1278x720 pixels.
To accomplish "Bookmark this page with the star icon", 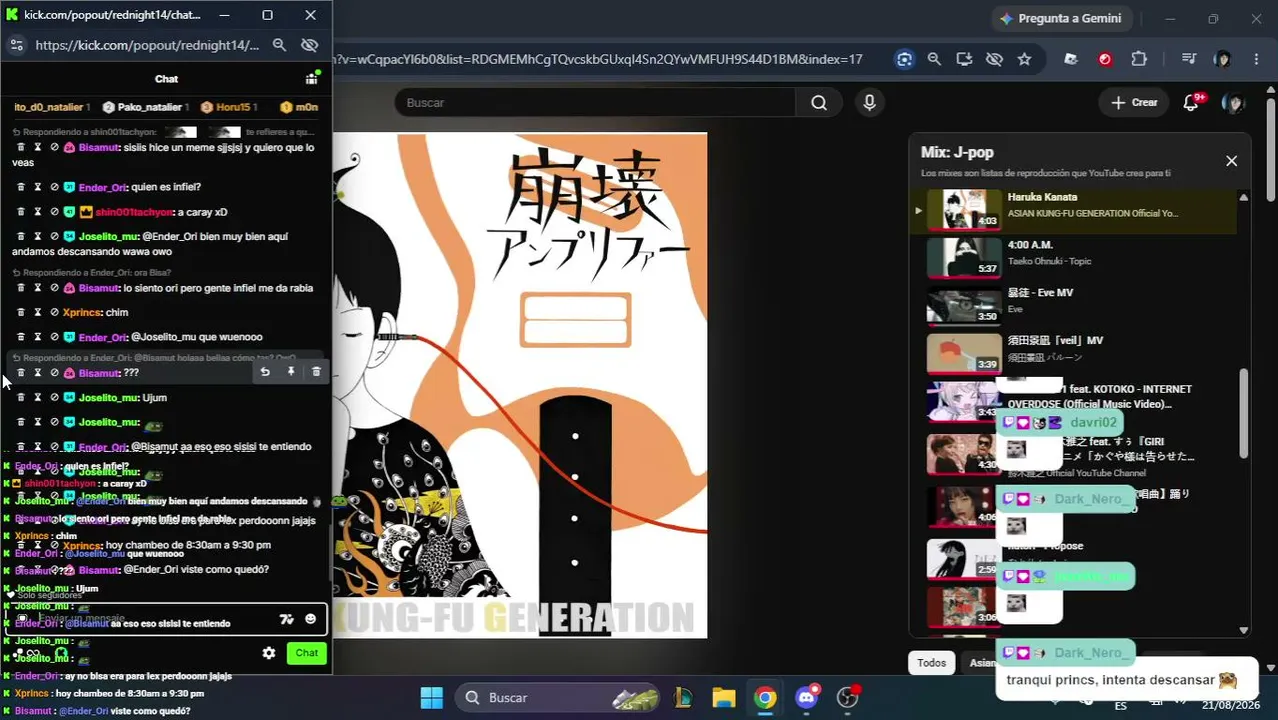I will point(1024,59).
